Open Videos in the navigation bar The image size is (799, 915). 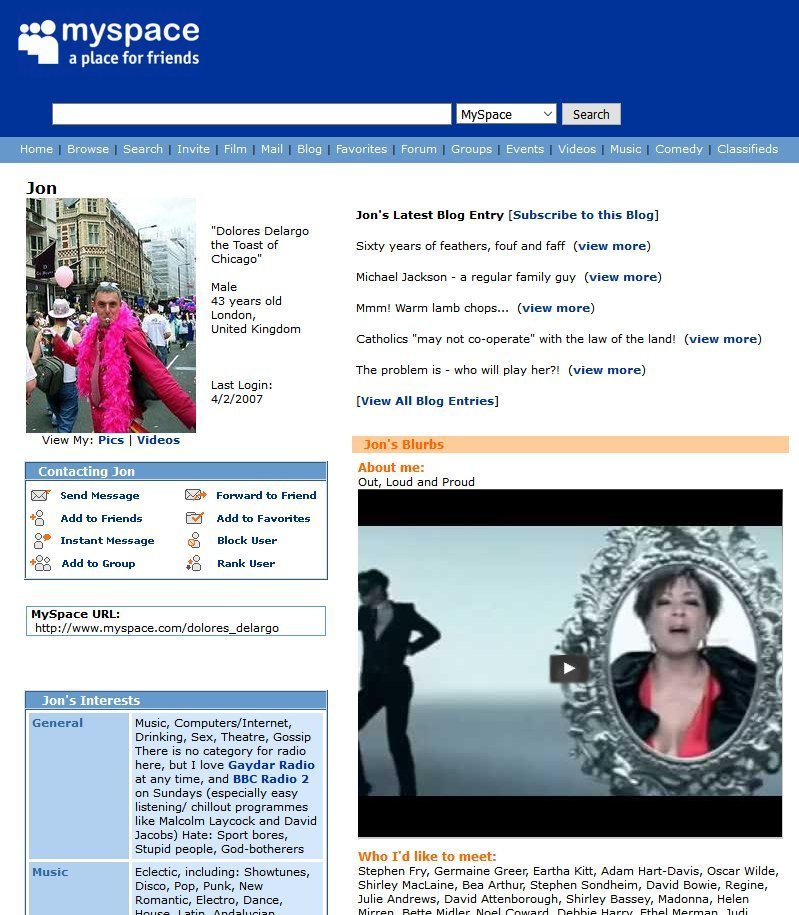pos(577,149)
